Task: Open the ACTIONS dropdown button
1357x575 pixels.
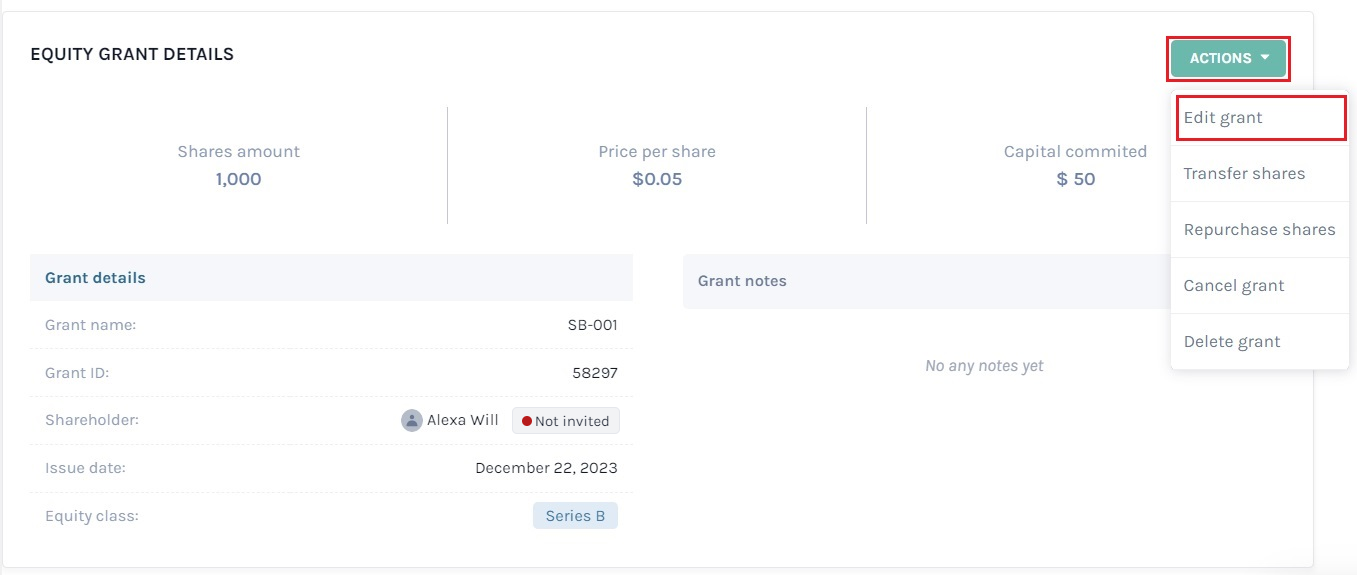Action: [x=1228, y=58]
